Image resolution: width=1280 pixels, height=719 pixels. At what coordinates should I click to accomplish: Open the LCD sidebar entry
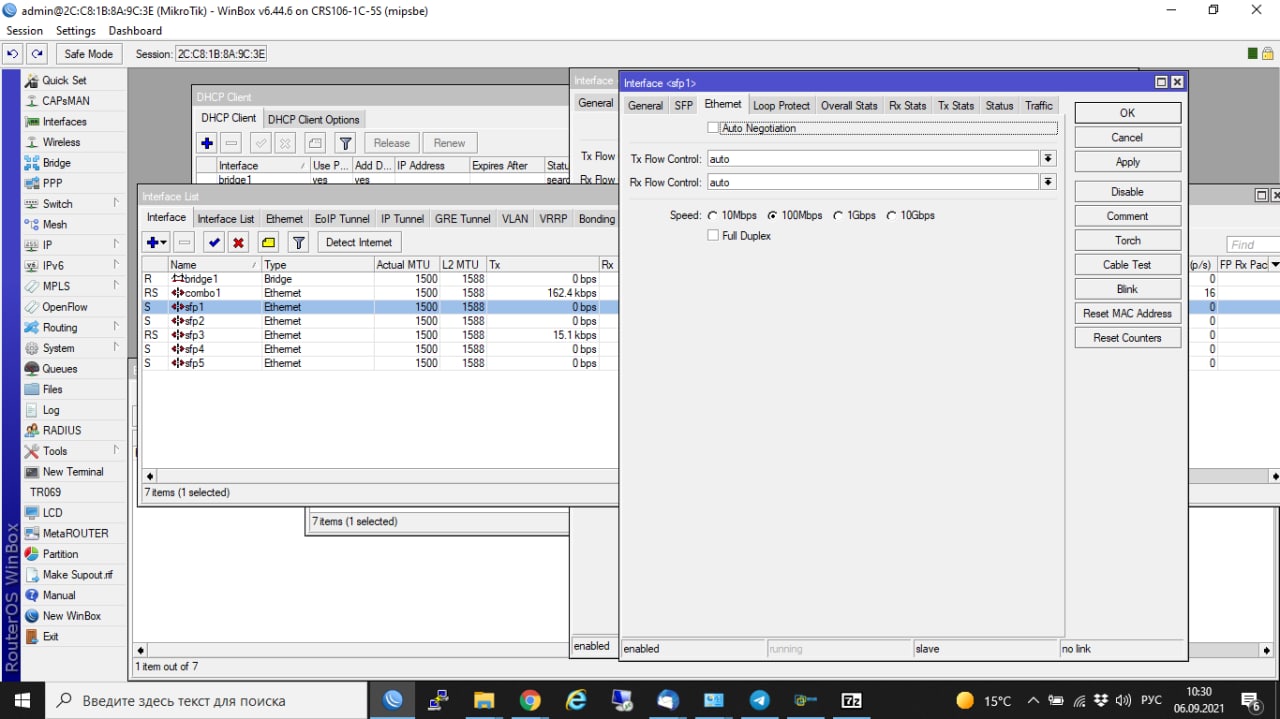pyautogui.click(x=52, y=513)
